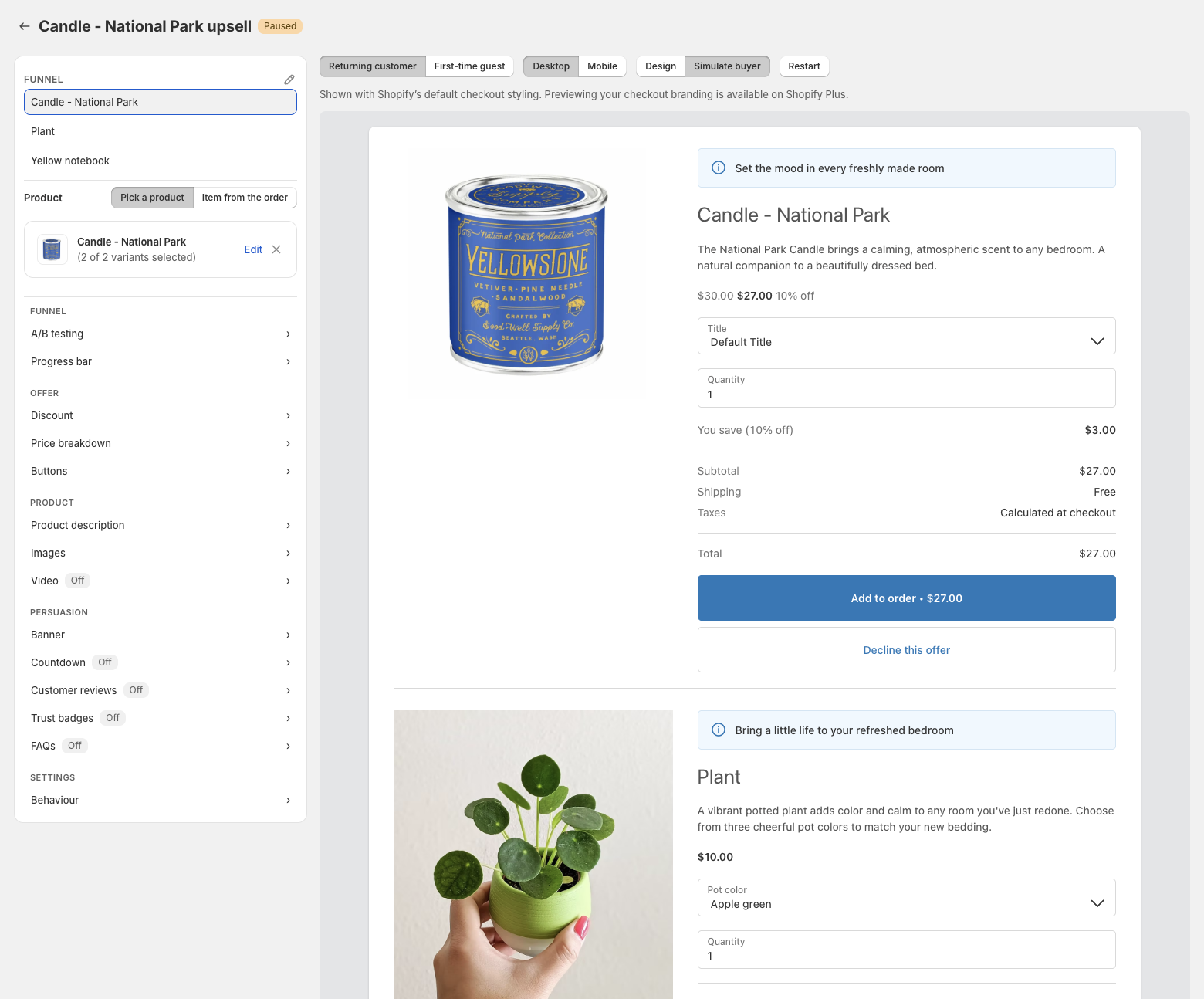The height and width of the screenshot is (999, 1204).
Task: Expand the Product description section
Action: point(161,525)
